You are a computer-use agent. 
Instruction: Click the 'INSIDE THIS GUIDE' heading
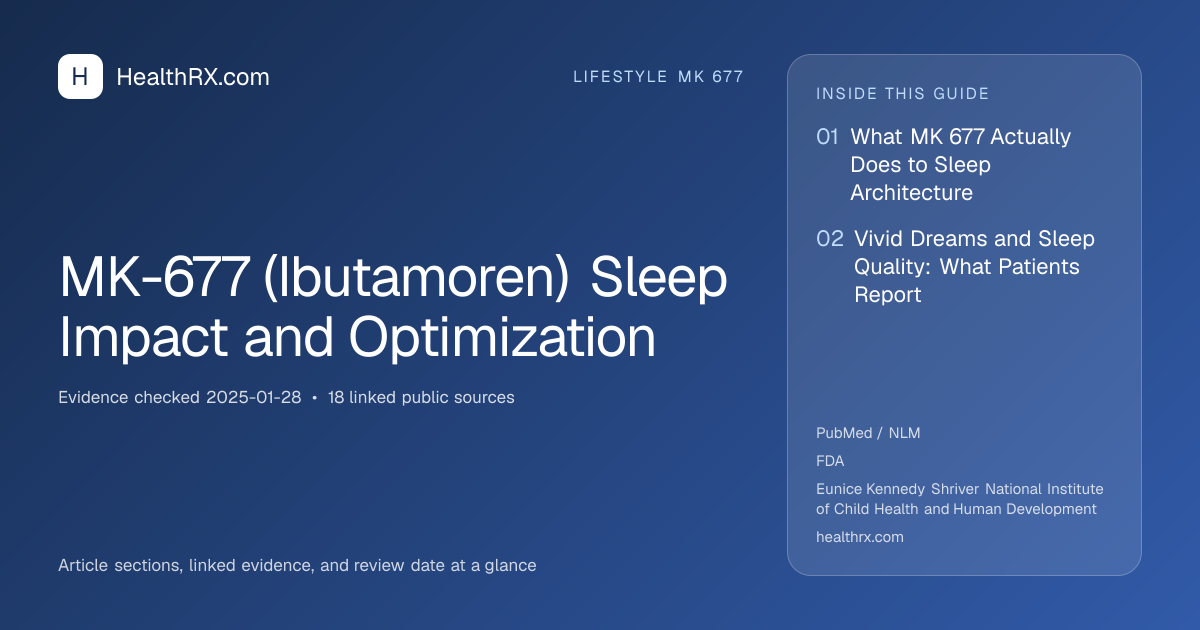tap(903, 94)
